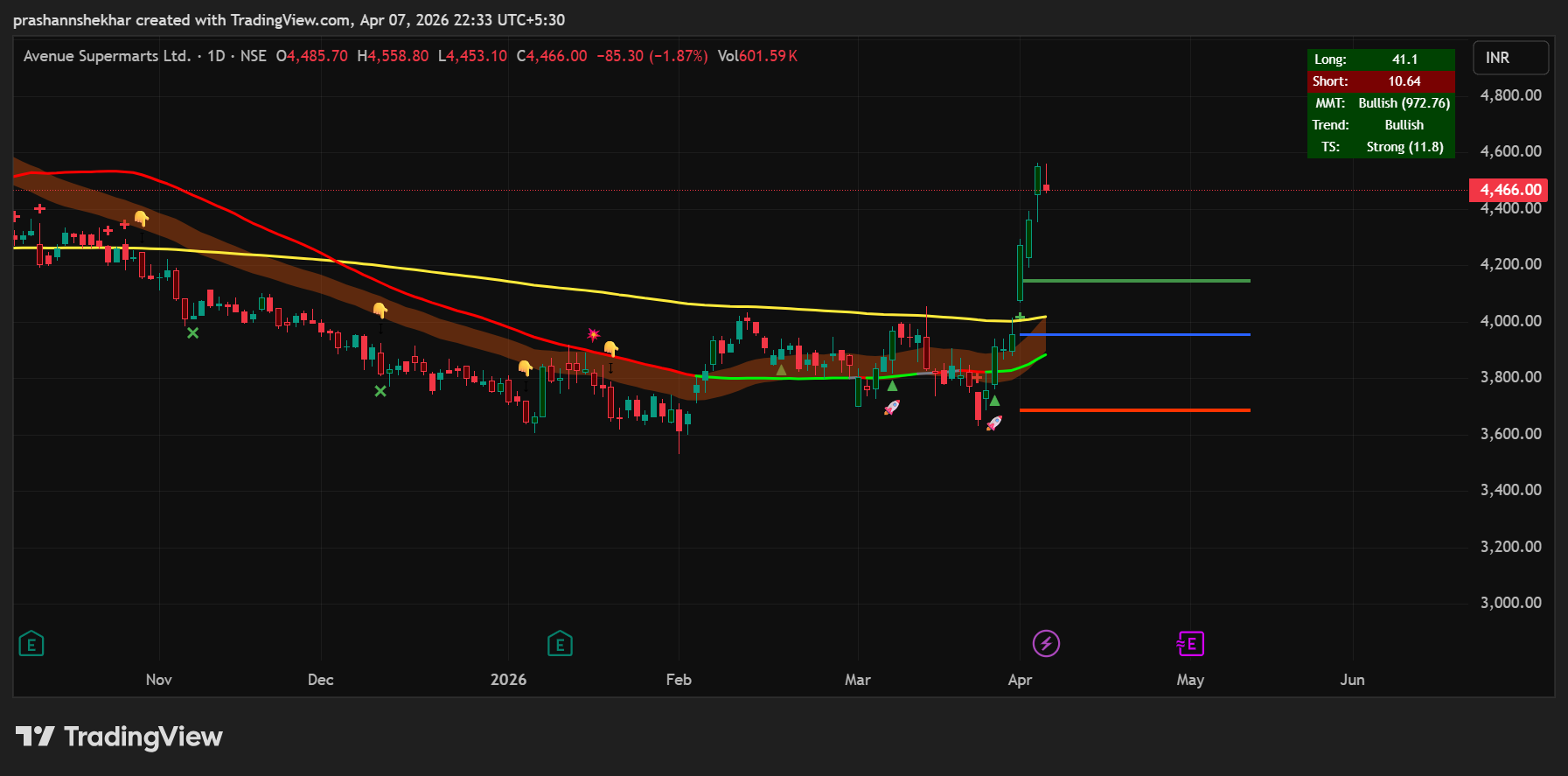Click the green up triangle in late March

[994, 401]
